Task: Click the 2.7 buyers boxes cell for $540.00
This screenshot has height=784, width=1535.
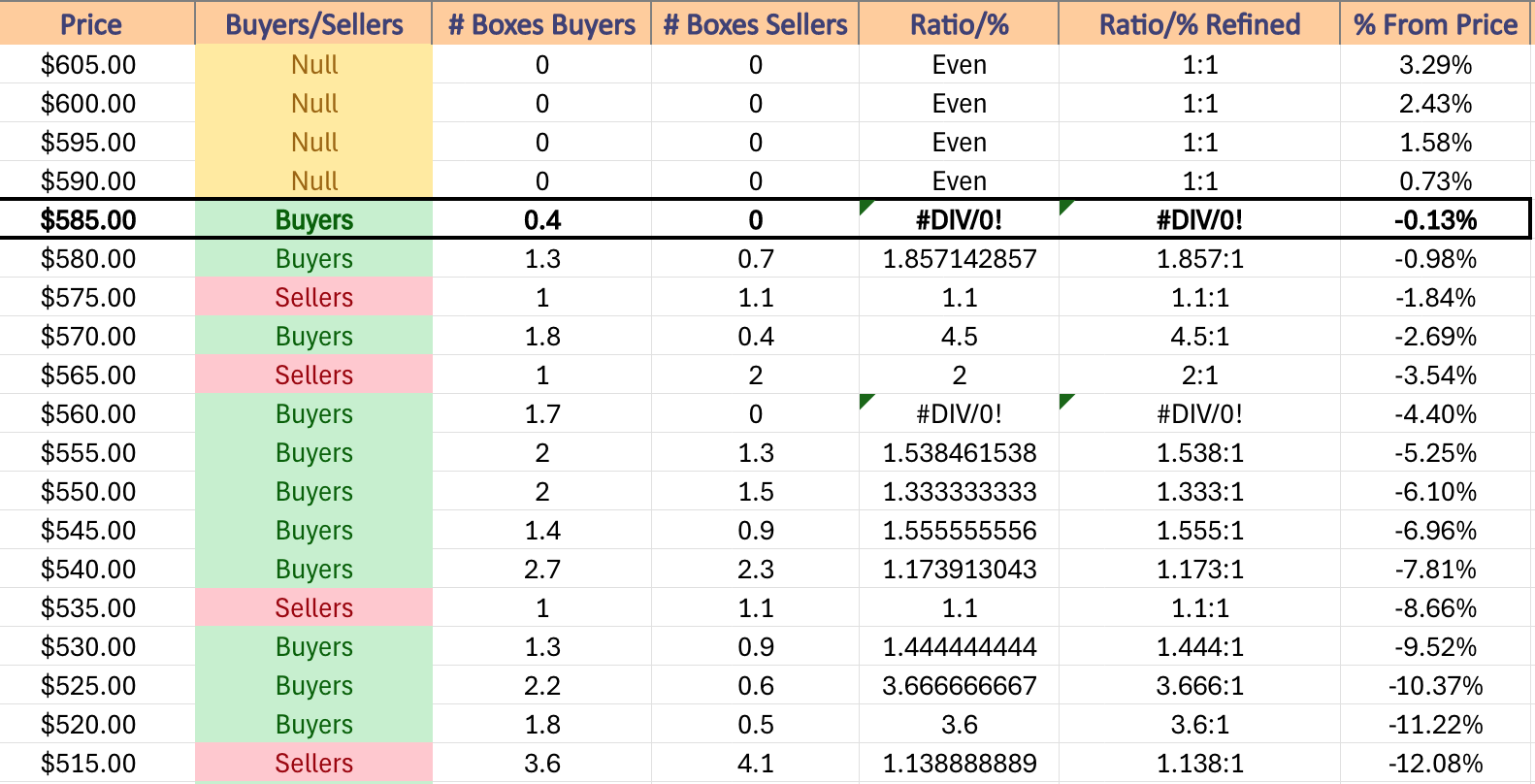Action: click(x=541, y=569)
